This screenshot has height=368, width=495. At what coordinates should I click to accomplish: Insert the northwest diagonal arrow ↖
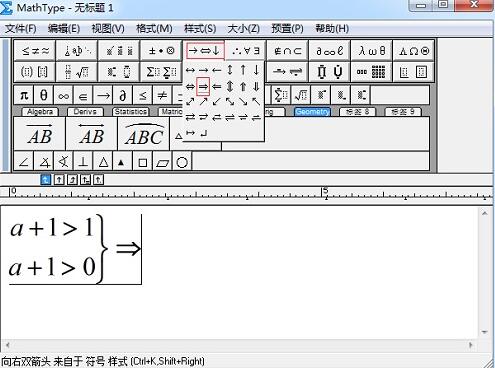(x=256, y=101)
